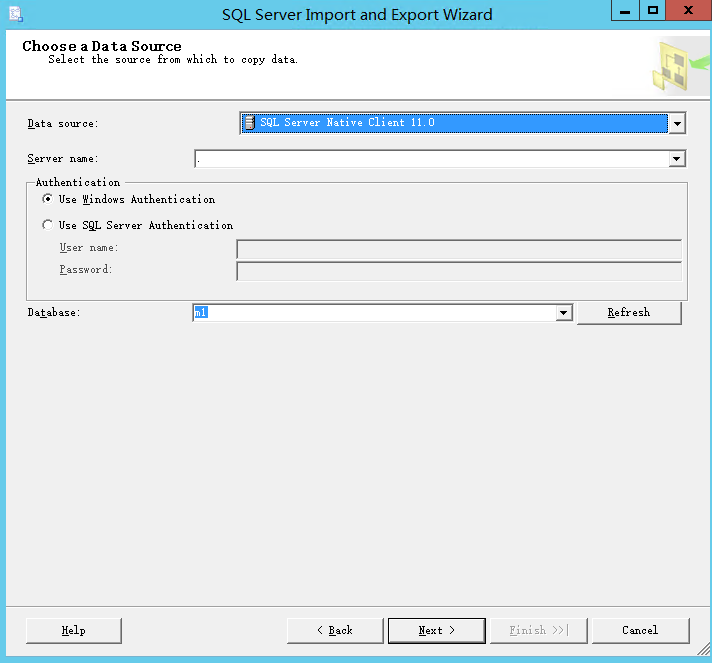This screenshot has height=663, width=712.
Task: Go Back to the previous page
Action: 335,630
